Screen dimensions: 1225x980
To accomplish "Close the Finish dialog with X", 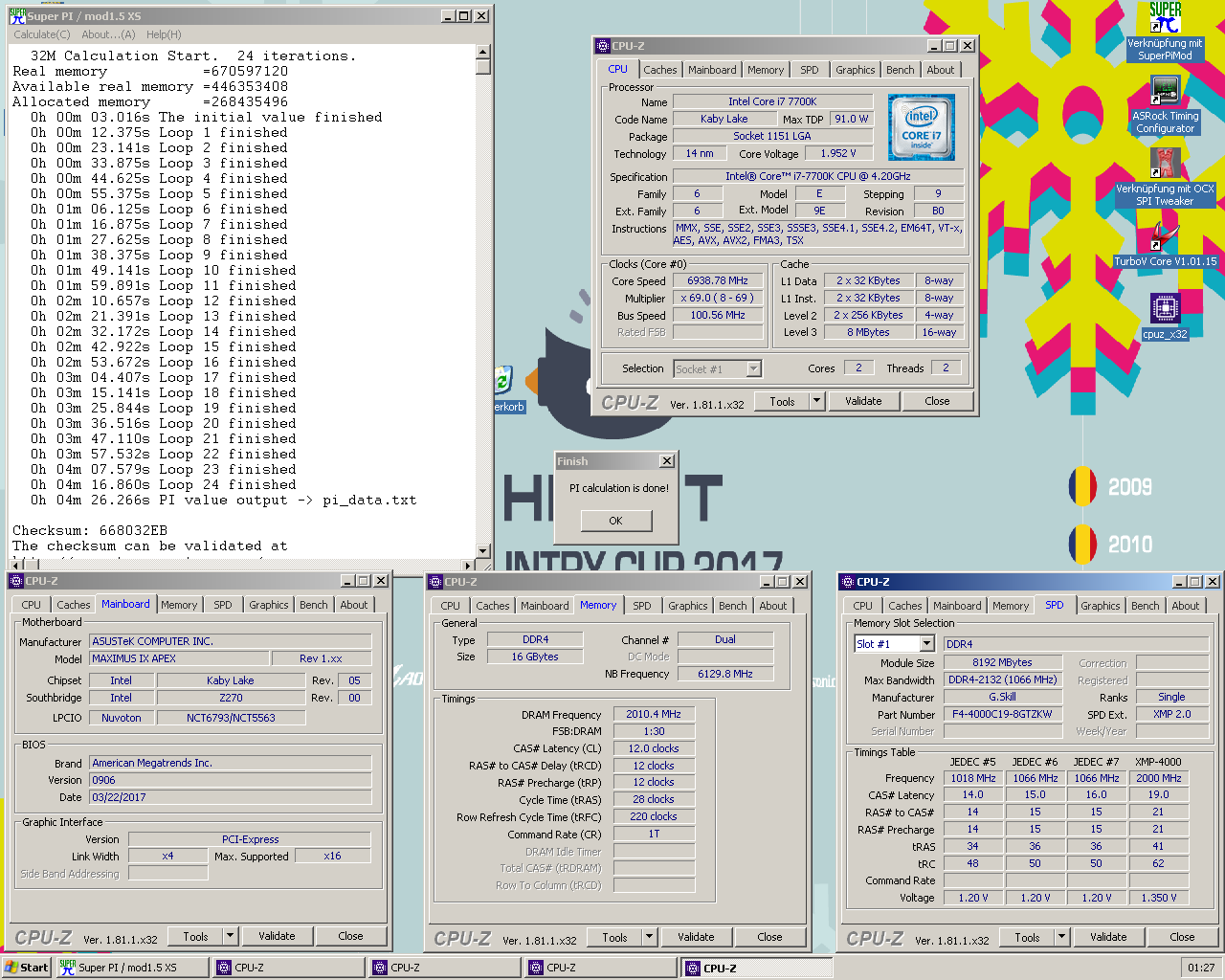I will (x=667, y=461).
